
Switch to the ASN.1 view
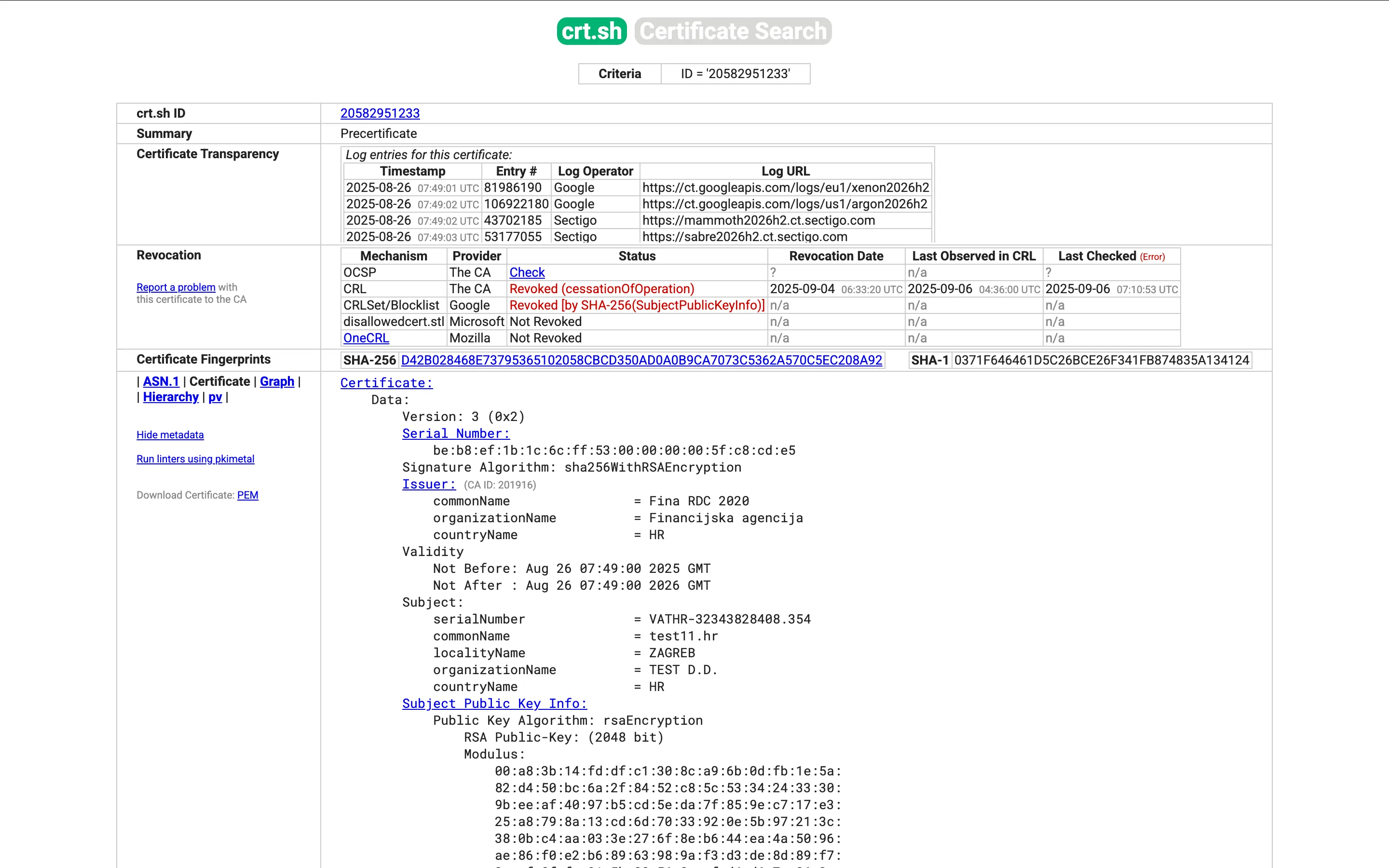[161, 381]
